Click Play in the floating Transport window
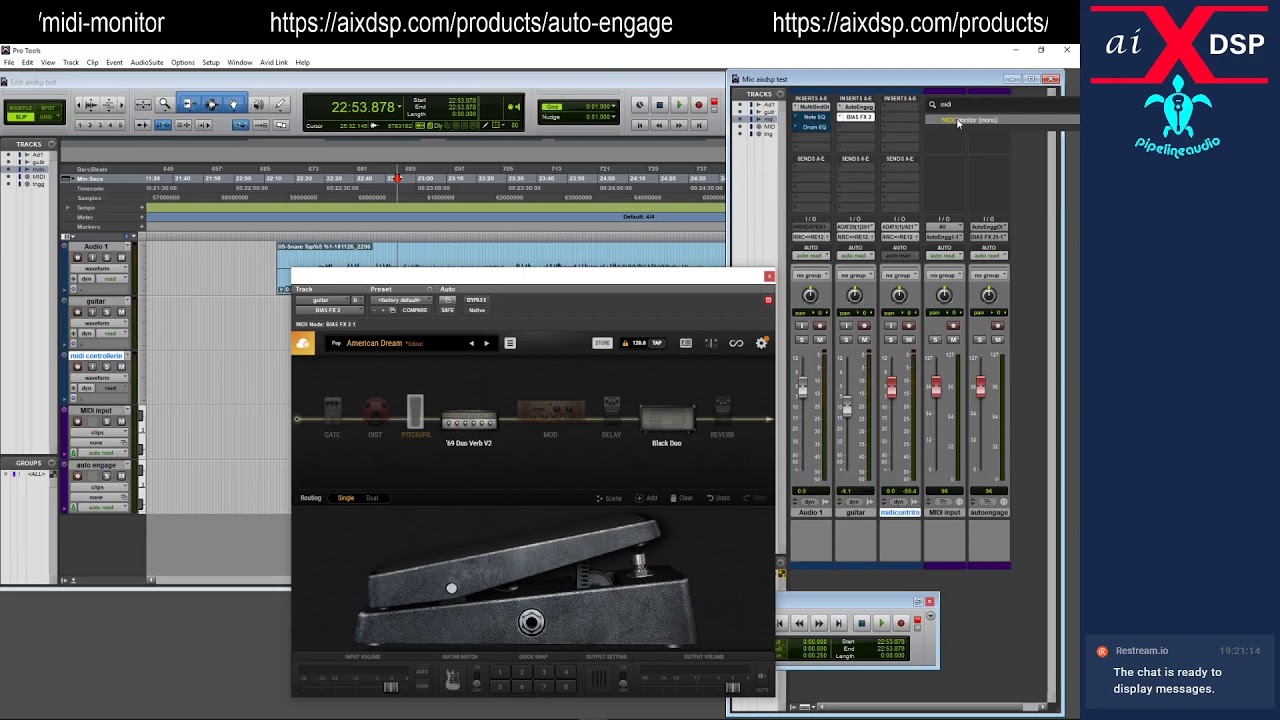 [x=881, y=623]
